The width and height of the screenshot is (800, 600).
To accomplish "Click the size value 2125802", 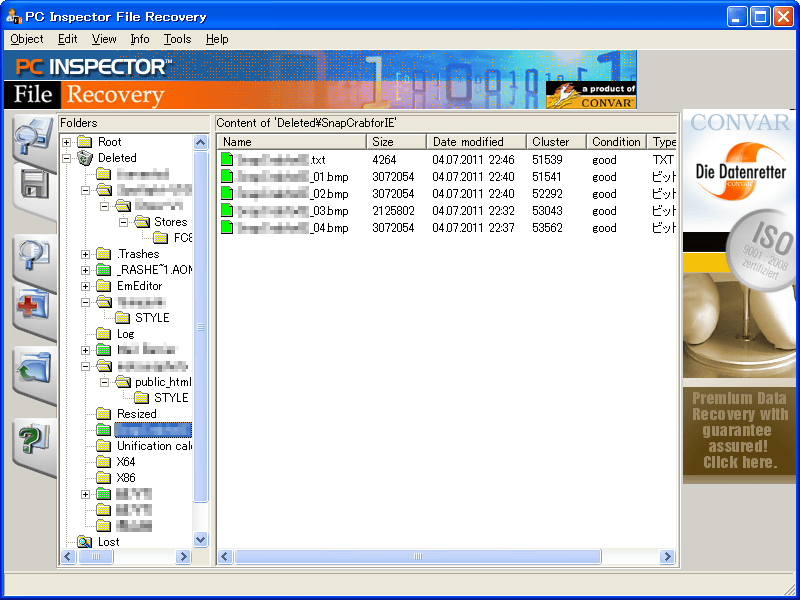I will [393, 211].
